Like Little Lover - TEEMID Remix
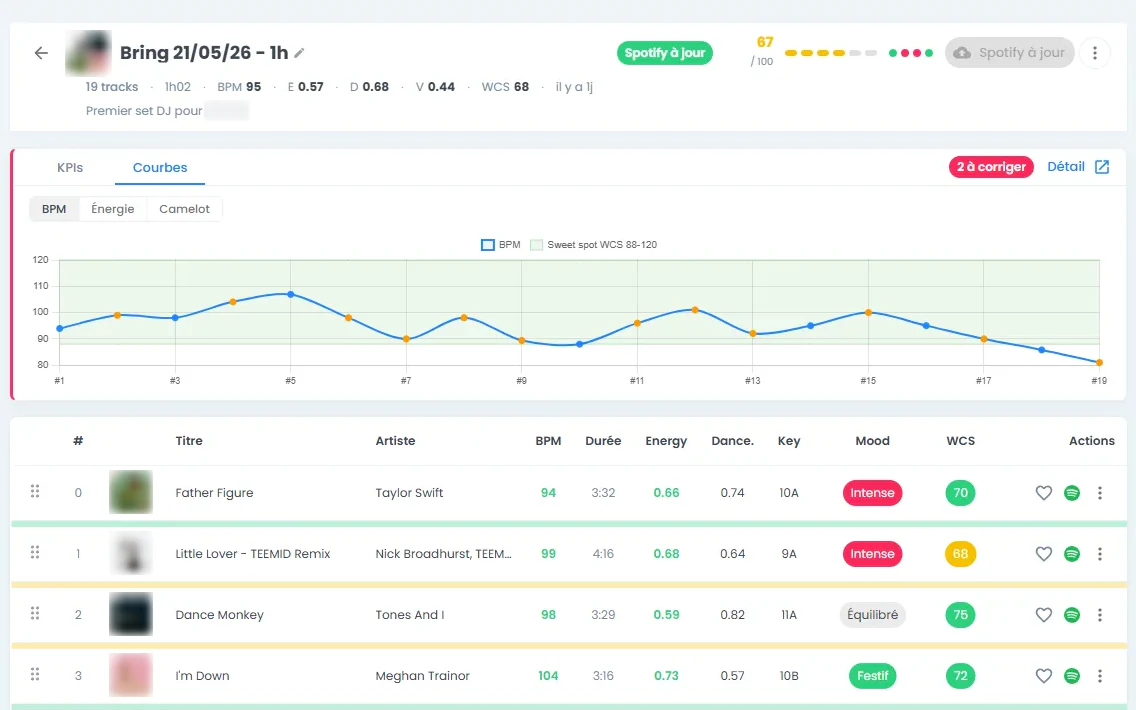Viewport: 1136px width, 710px height. 1043,554
